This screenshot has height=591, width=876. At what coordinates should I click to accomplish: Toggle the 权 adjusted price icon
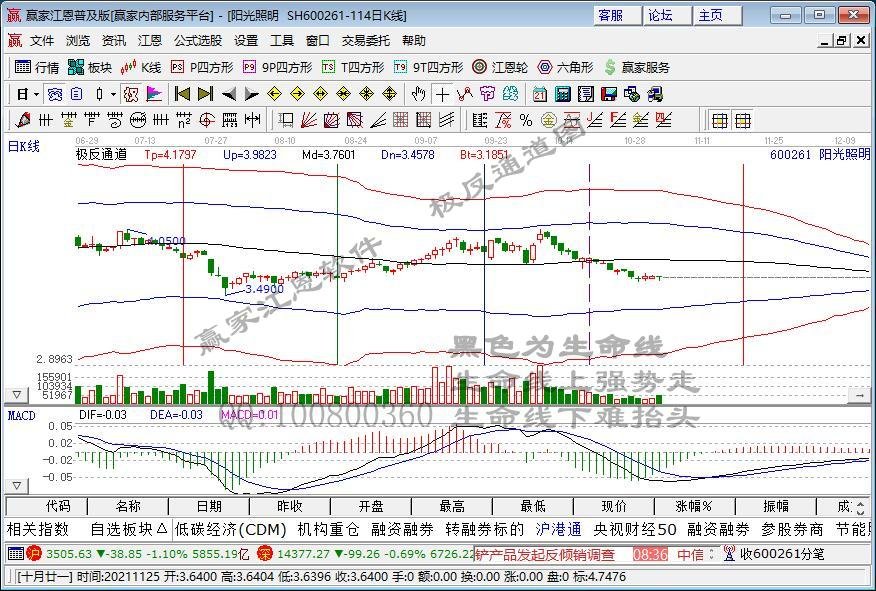[x=131, y=94]
